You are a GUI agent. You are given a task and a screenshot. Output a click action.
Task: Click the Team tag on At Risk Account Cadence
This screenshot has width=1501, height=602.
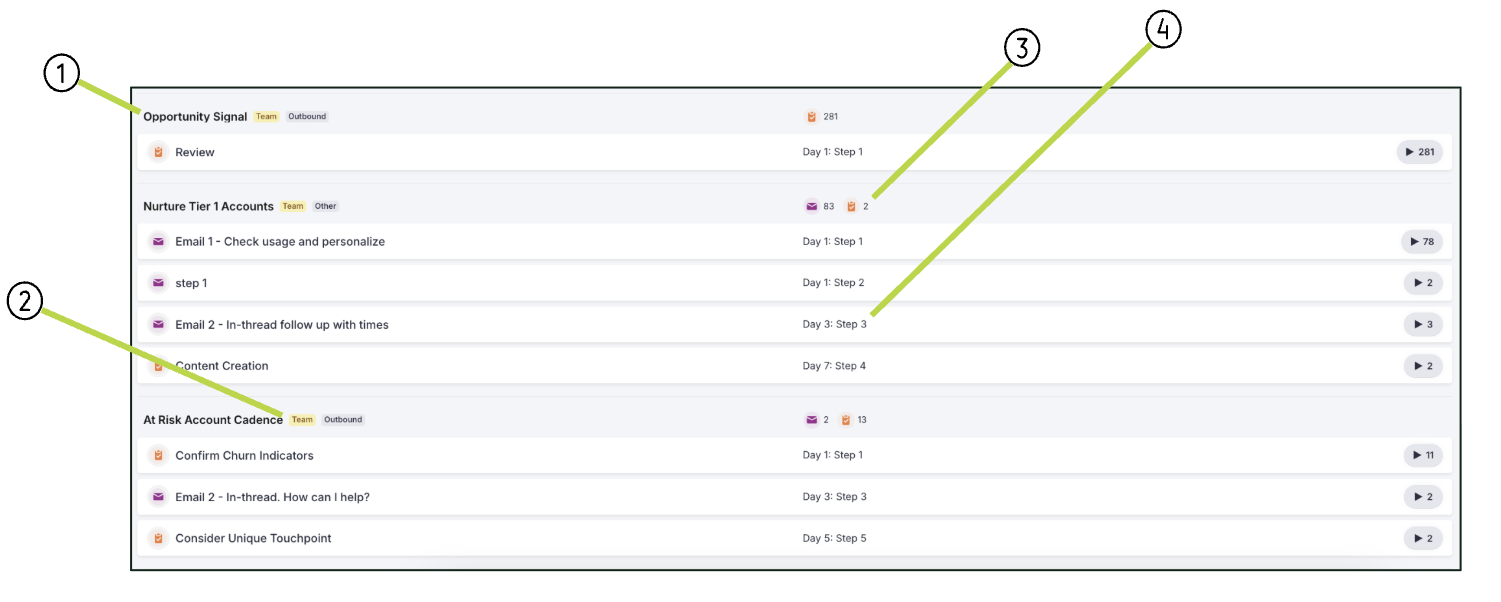coord(302,420)
